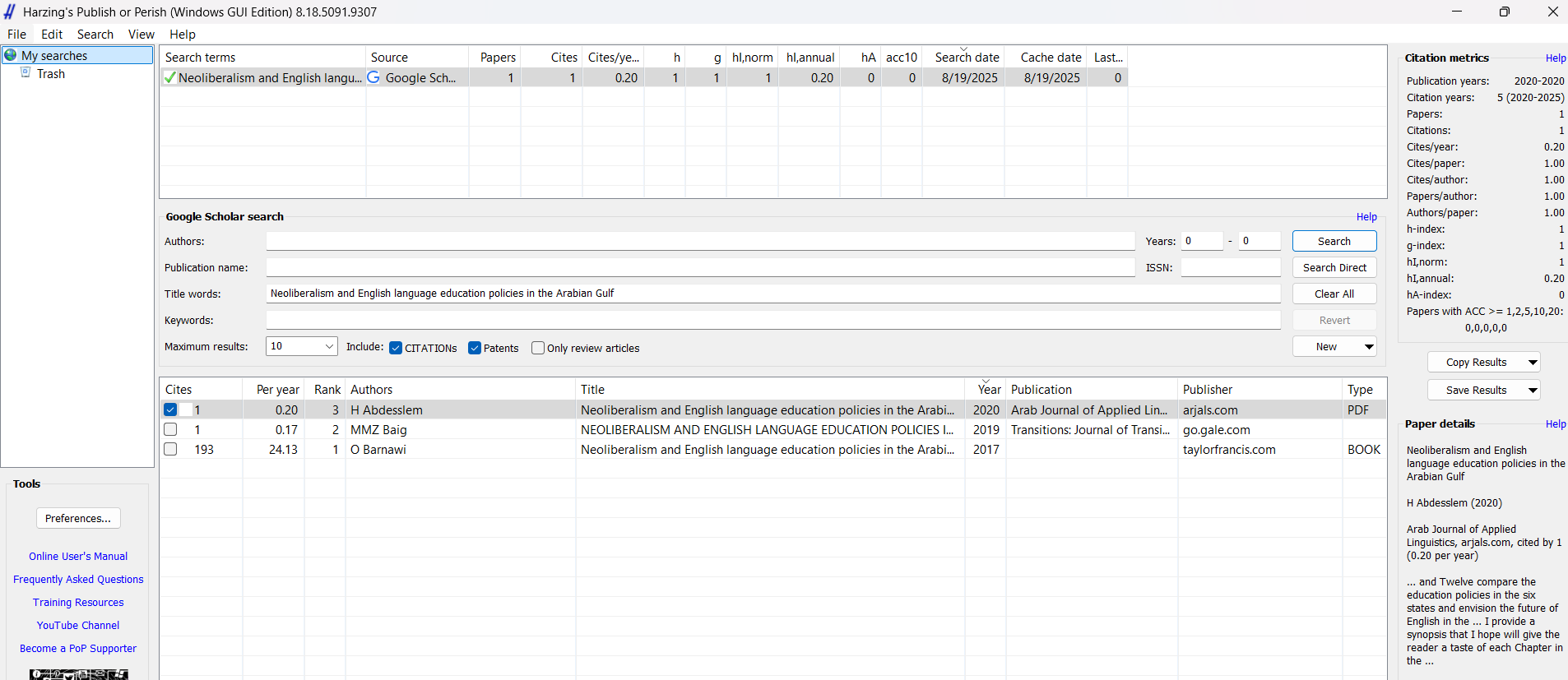Screen dimensions: 1568x680
Task: Click the Publication name input field
Action: pos(700,267)
